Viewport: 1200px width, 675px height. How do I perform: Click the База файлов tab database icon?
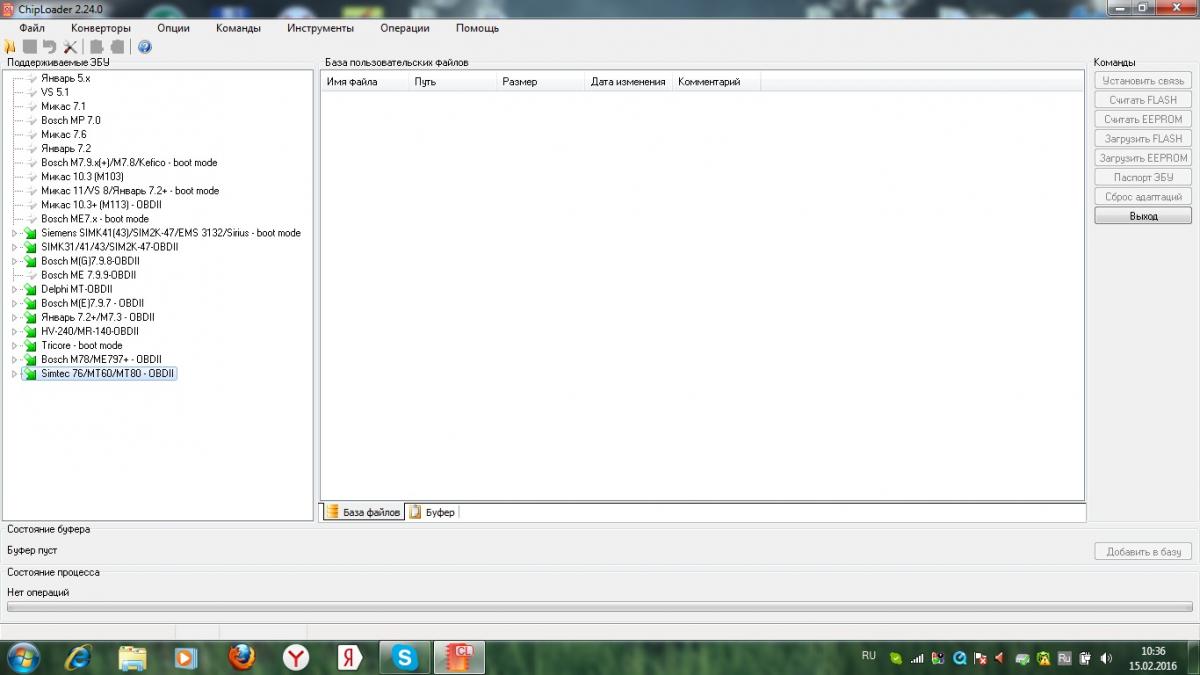[333, 512]
